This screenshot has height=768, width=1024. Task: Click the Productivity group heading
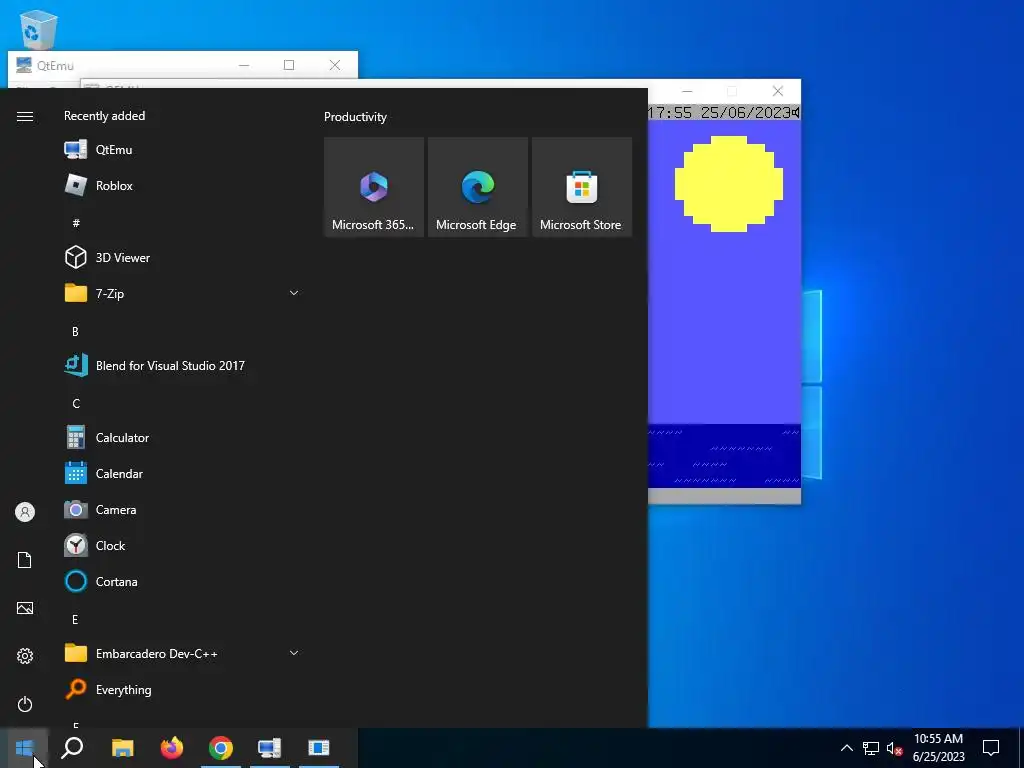[355, 117]
